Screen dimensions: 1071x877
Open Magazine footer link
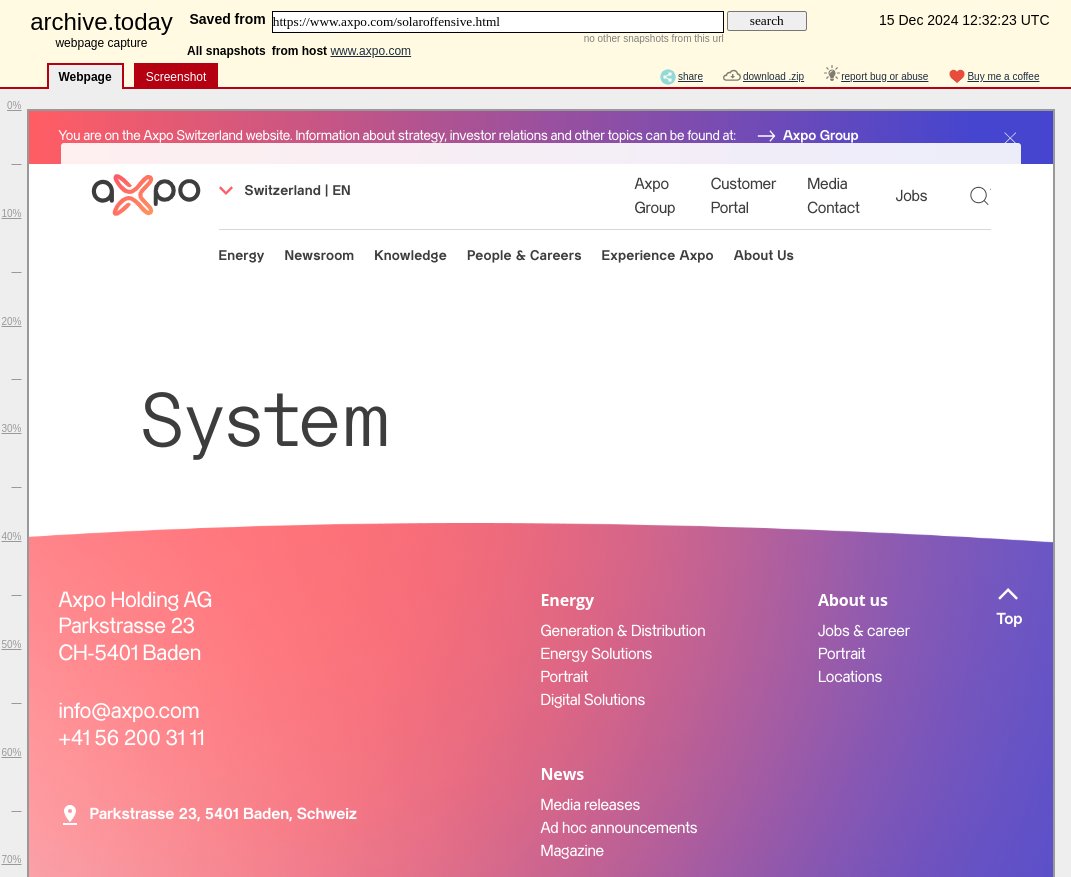click(572, 851)
